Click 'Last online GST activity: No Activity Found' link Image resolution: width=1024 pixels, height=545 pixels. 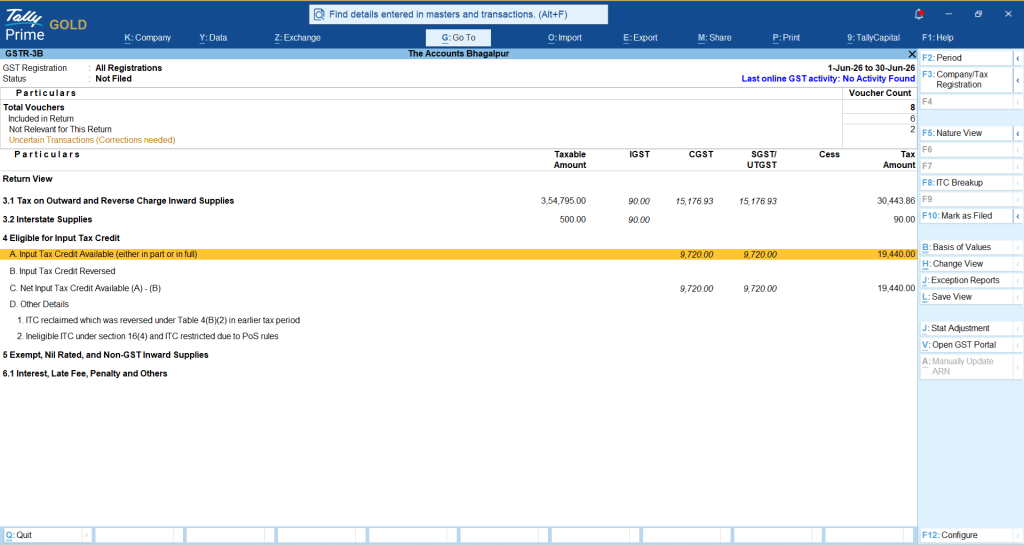(x=828, y=78)
